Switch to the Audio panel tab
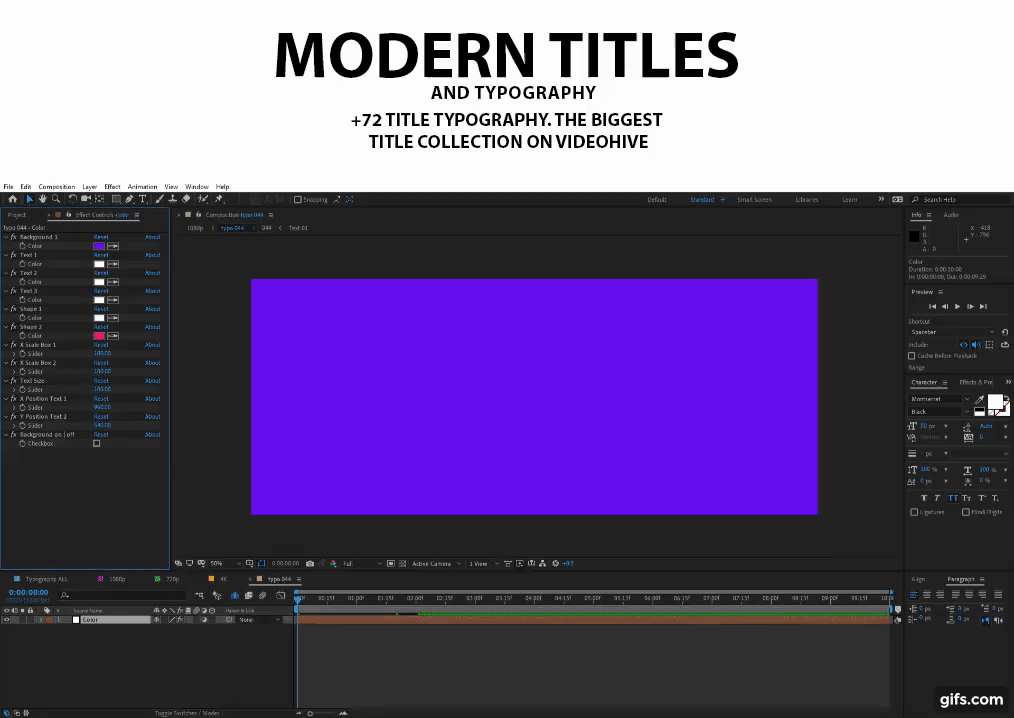This screenshot has height=718, width=1014. pos(951,215)
